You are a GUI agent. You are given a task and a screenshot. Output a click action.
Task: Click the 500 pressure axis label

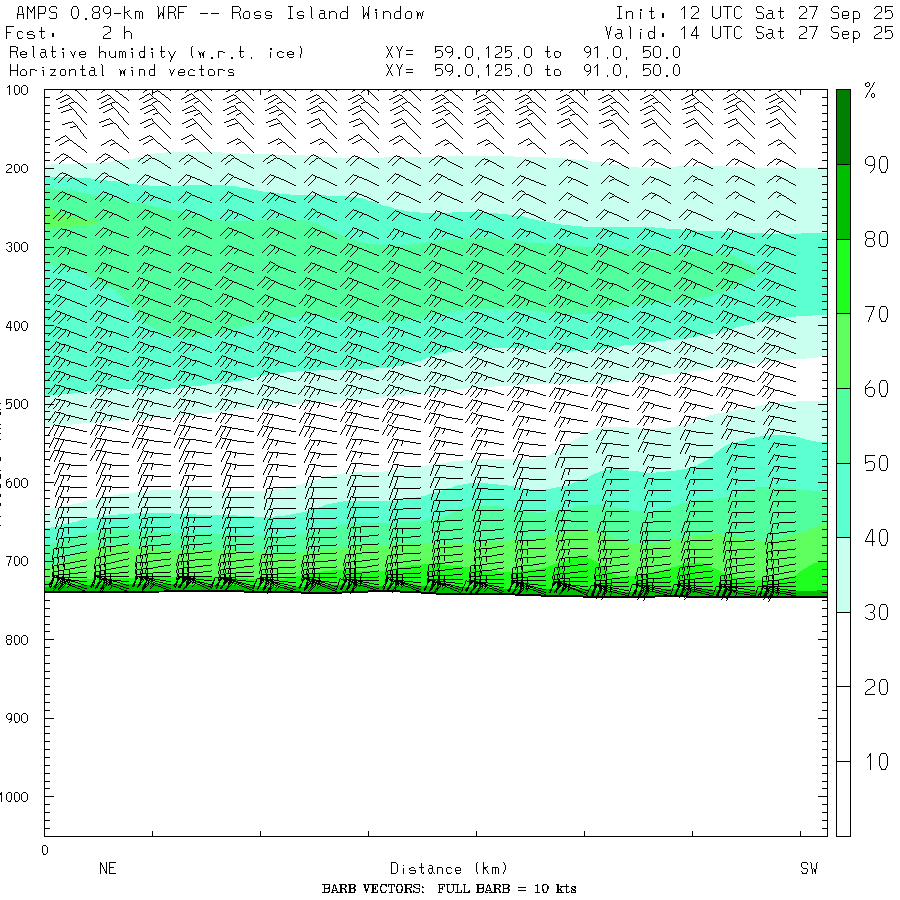(17, 404)
